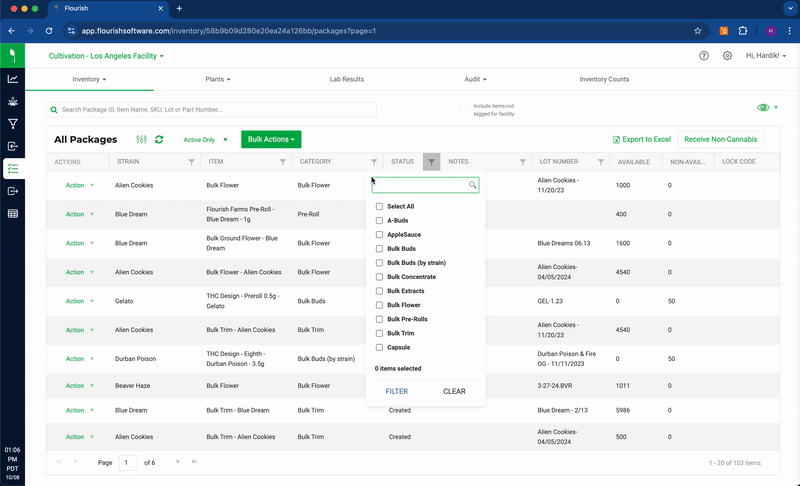Click the column settings sliders icon

(141, 139)
